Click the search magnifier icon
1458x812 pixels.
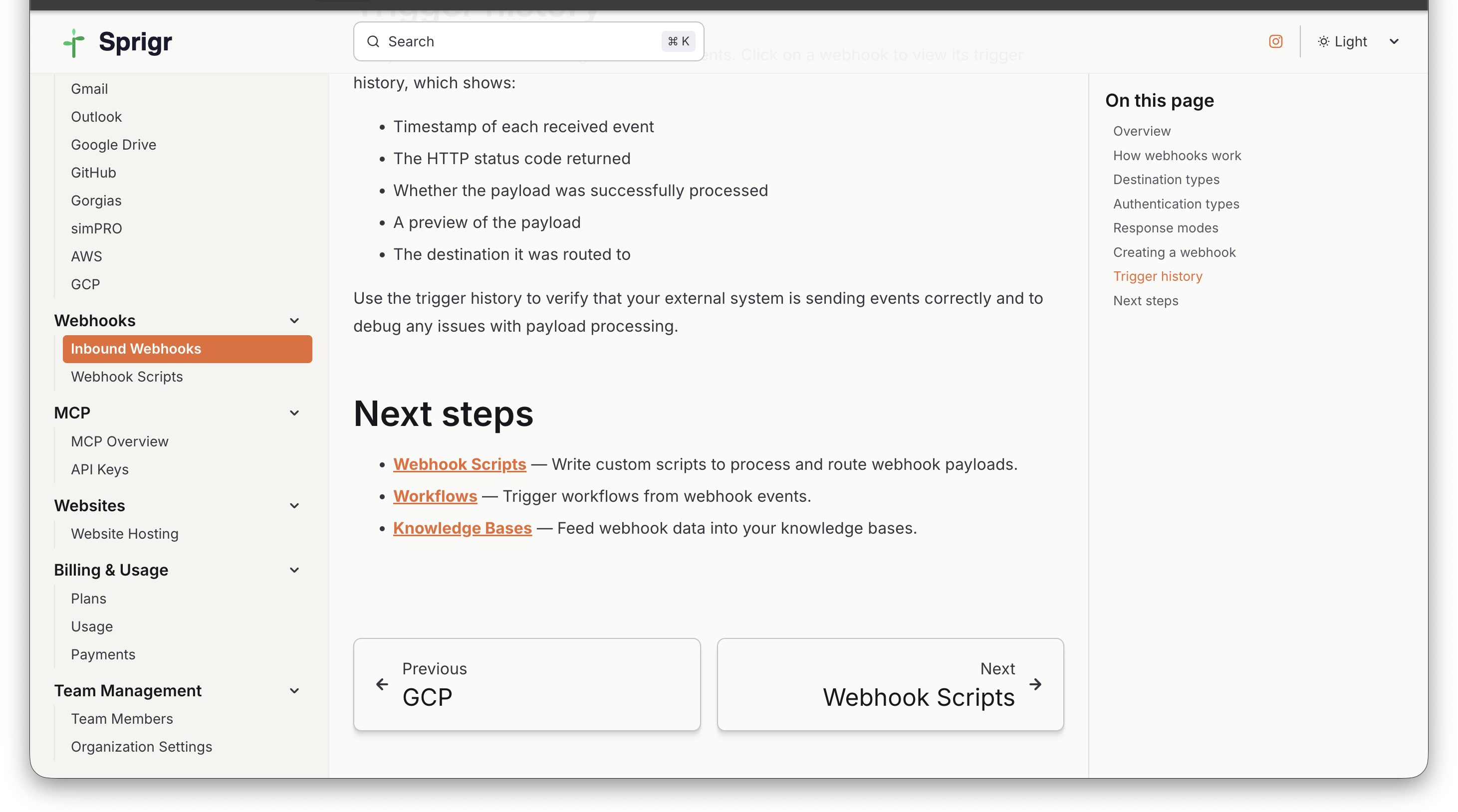[x=373, y=41]
